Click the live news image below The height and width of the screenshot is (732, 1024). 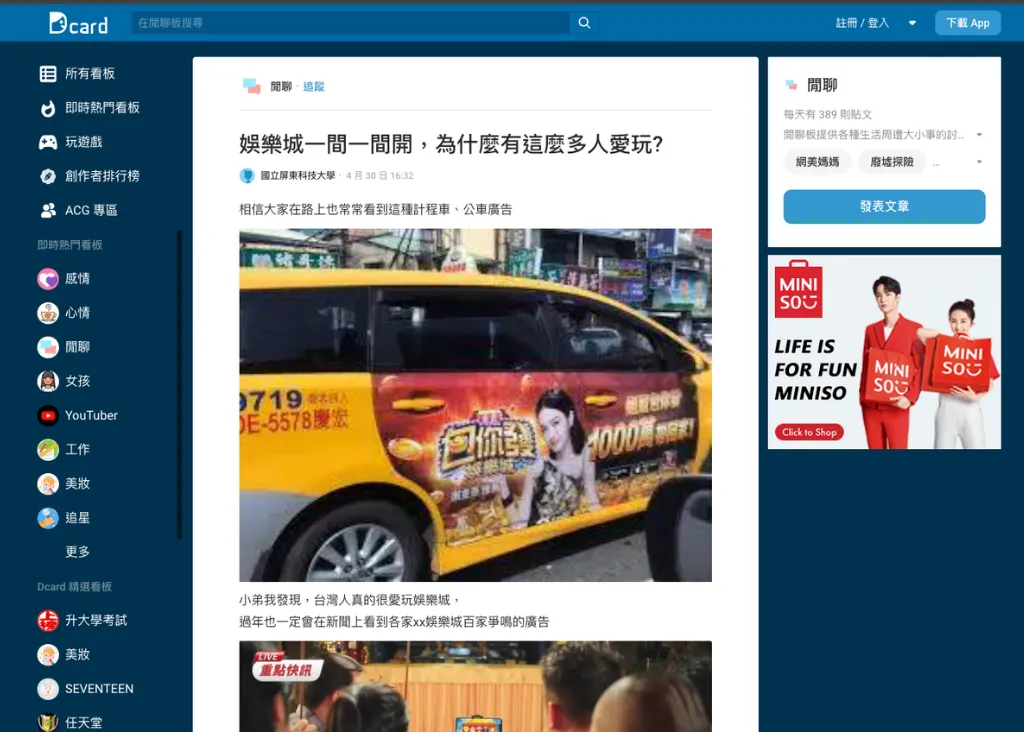[x=475, y=686]
